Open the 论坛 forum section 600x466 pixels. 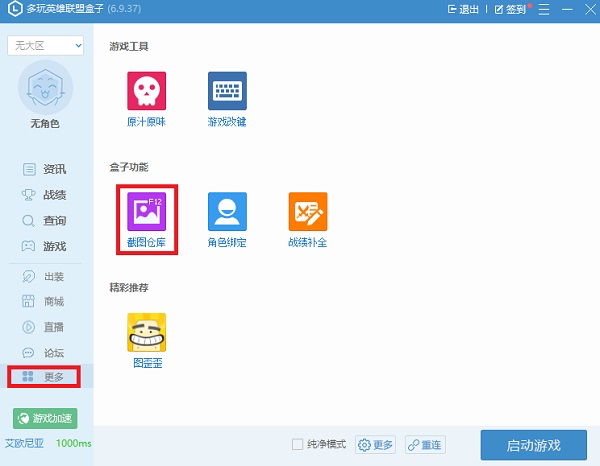point(44,352)
